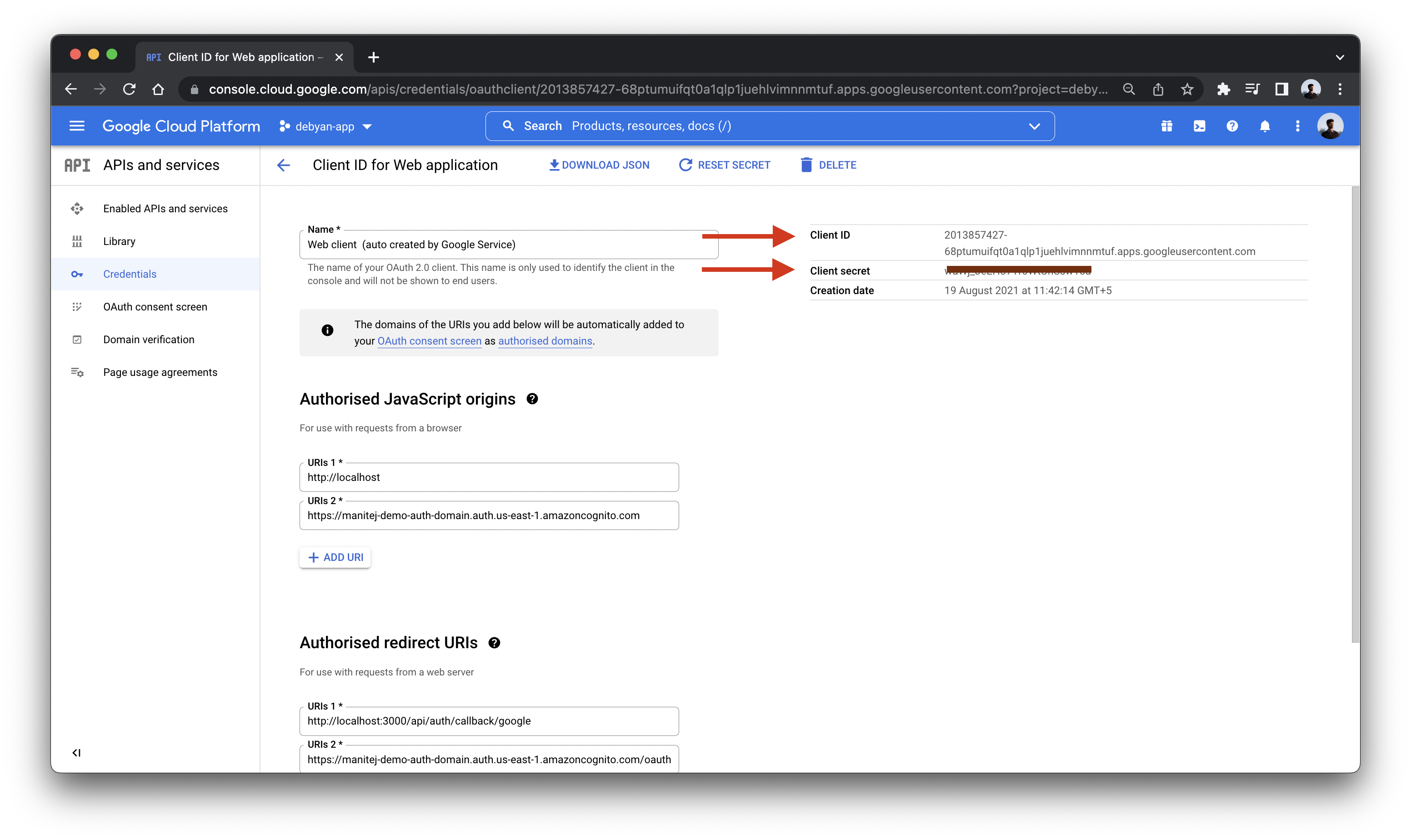The image size is (1411, 840).
Task: Click the Google account avatar in header
Action: coord(1330,125)
